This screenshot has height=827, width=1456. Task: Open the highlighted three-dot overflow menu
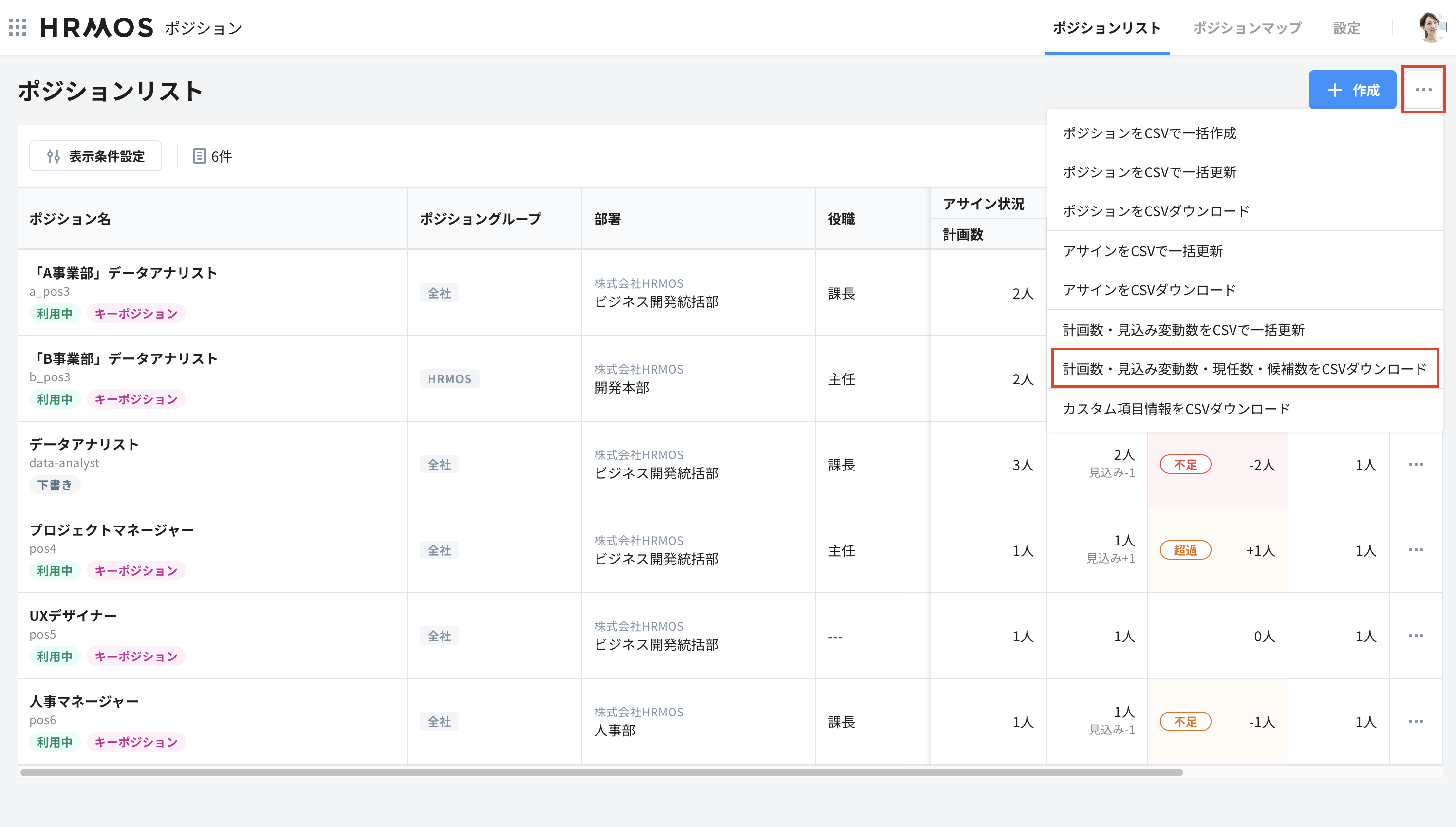click(x=1424, y=89)
